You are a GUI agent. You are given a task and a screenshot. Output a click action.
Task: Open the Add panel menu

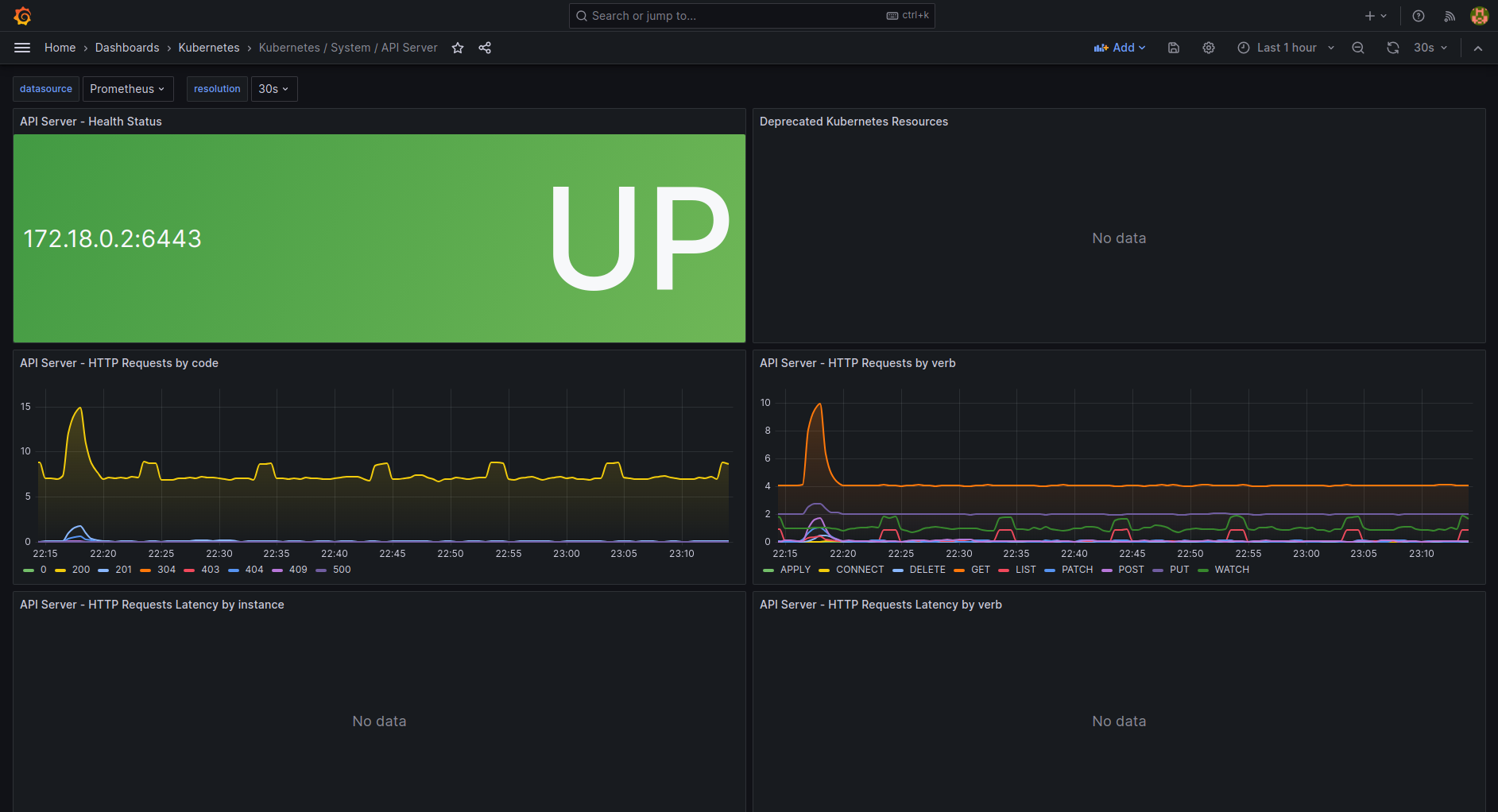[x=1120, y=48]
